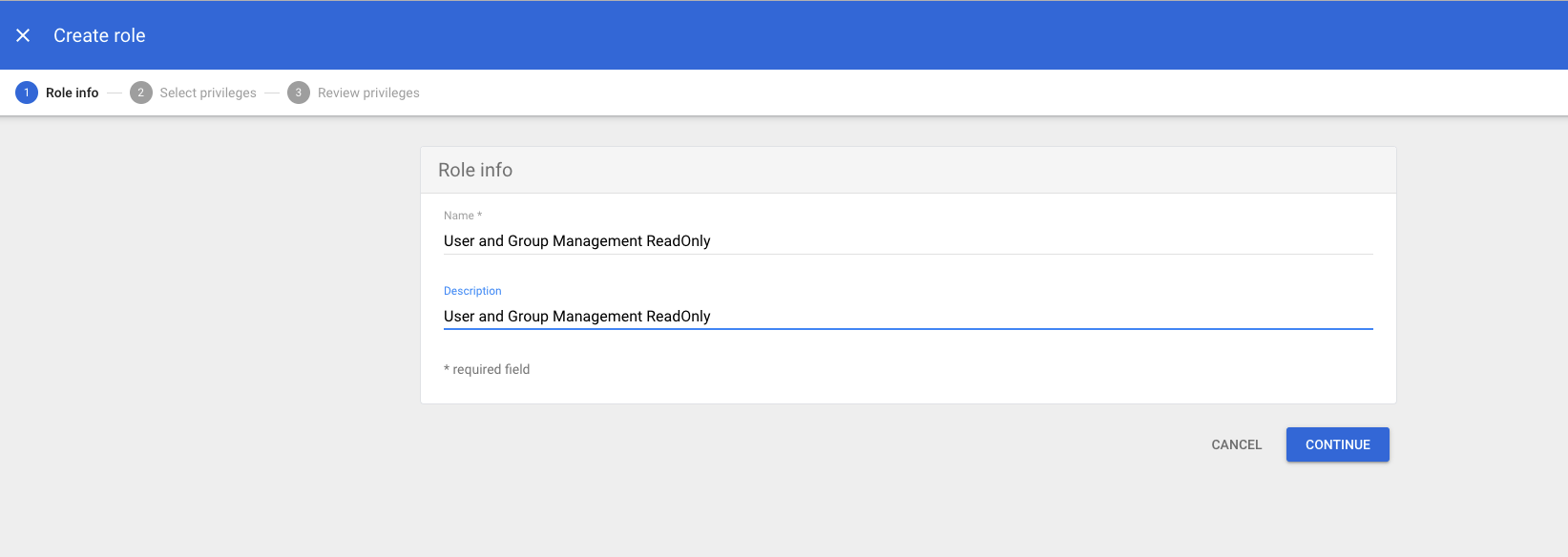Select the Role info step label
1568x557 pixels.
[73, 93]
